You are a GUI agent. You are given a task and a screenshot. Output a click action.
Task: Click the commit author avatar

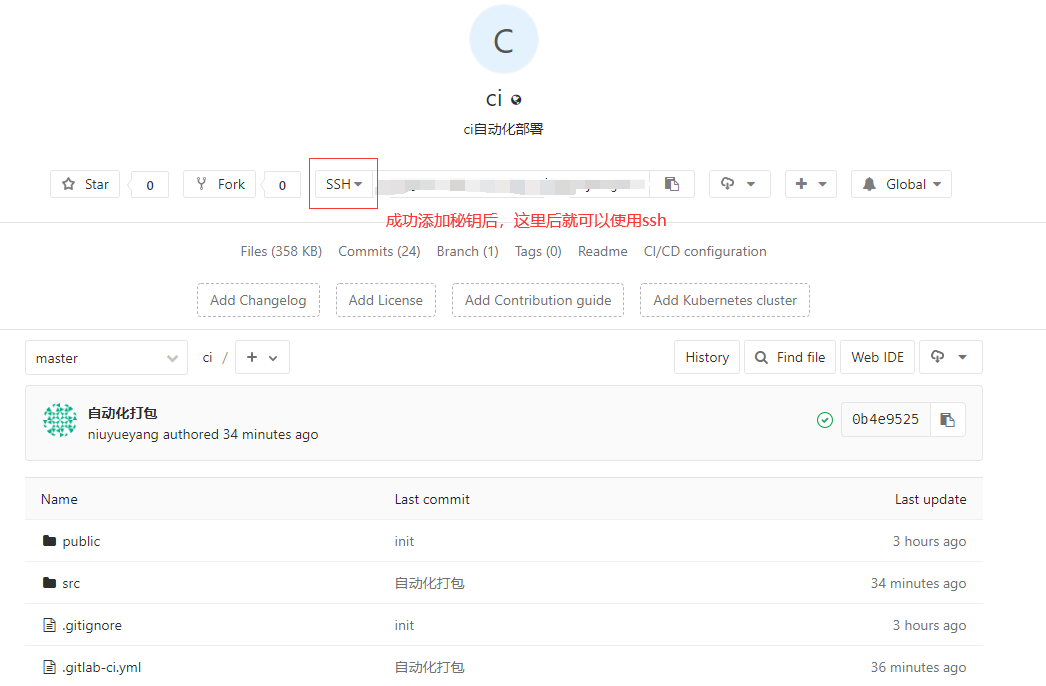click(60, 419)
